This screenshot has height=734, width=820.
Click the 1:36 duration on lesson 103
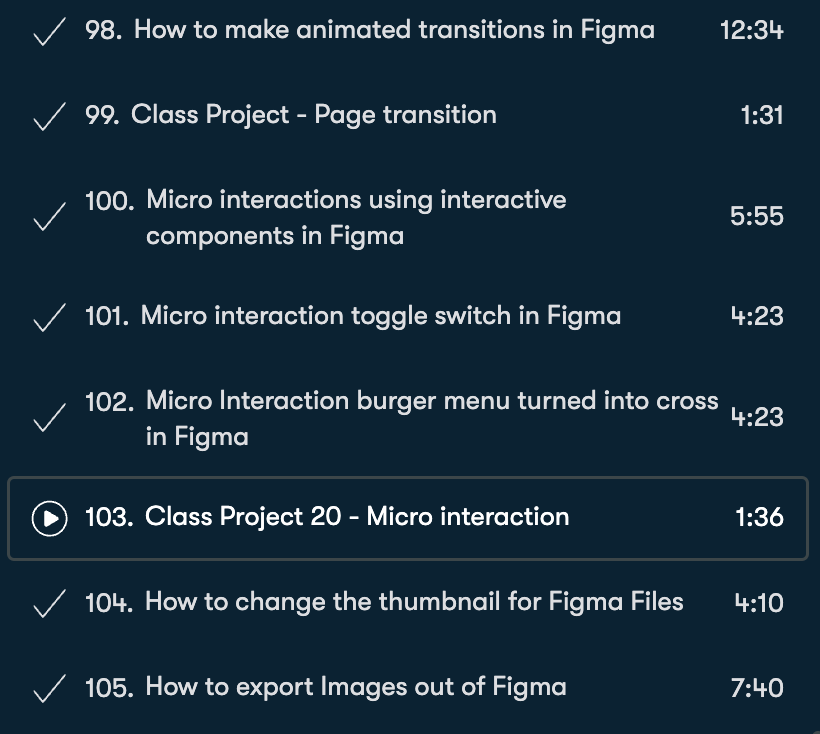[x=759, y=517]
